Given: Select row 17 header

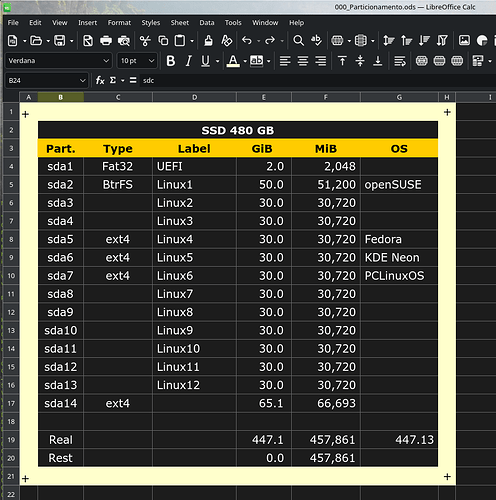Looking at the screenshot, I should pyautogui.click(x=11, y=403).
